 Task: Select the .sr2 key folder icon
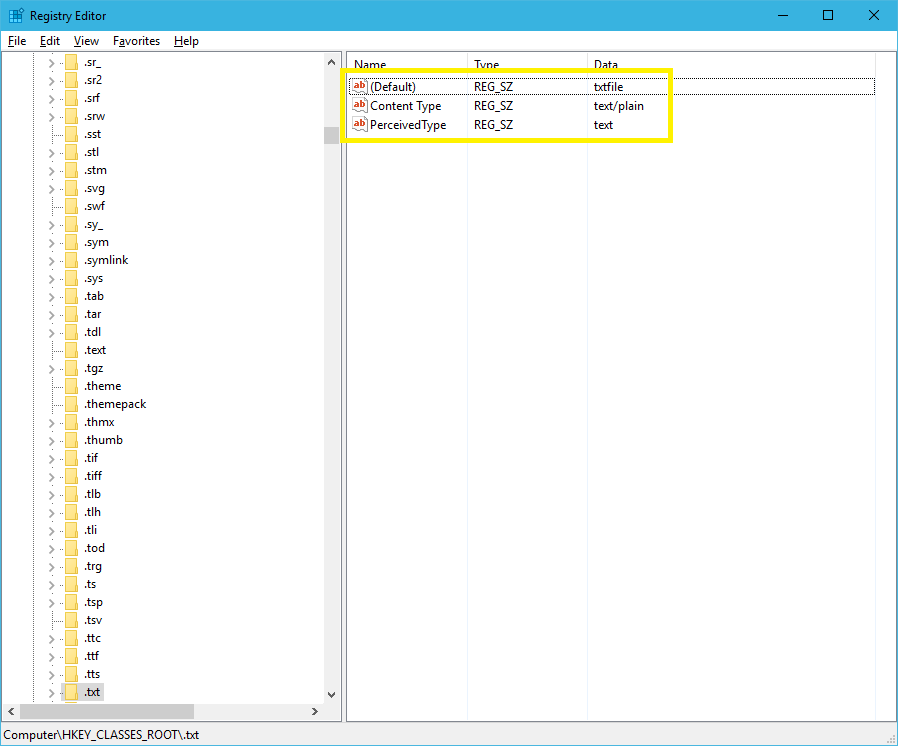(72, 80)
